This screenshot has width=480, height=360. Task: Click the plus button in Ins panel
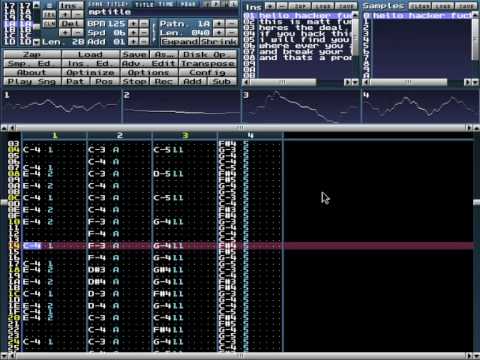coord(270,6)
